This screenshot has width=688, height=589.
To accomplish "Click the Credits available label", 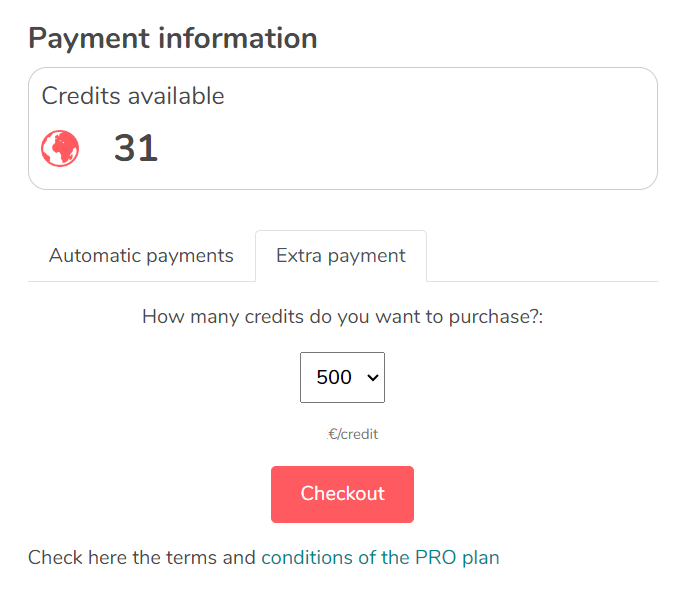I will click(x=133, y=96).
